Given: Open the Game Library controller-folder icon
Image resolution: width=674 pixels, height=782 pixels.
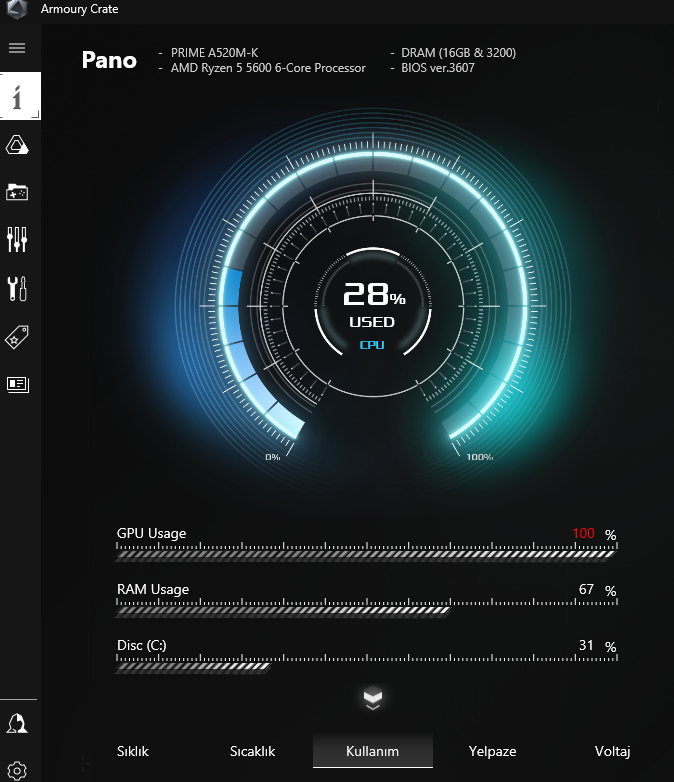Looking at the screenshot, I should tap(17, 192).
